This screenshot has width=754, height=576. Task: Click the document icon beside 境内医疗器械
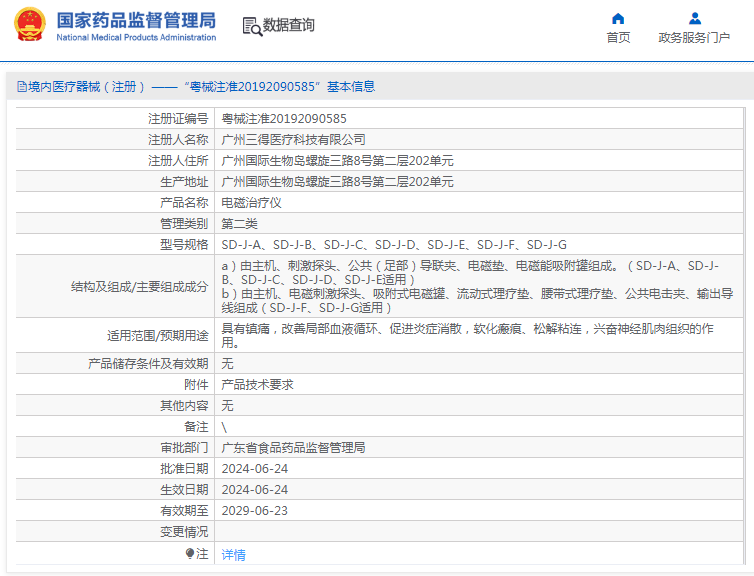pyautogui.click(x=21, y=87)
